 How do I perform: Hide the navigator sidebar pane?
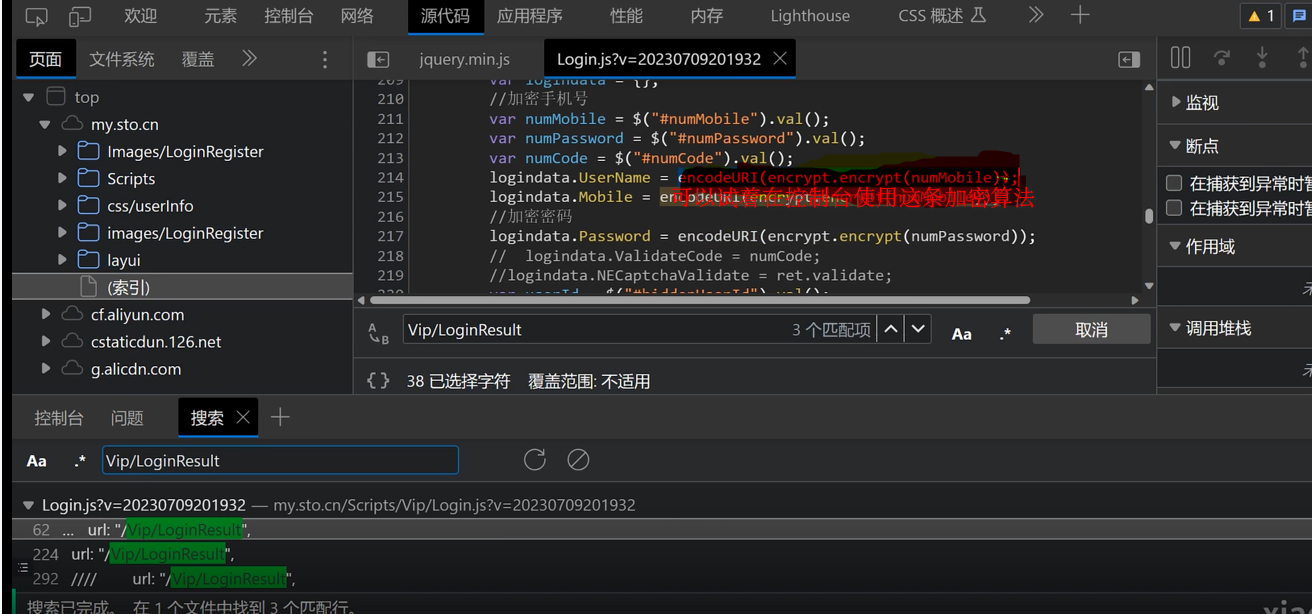[378, 60]
